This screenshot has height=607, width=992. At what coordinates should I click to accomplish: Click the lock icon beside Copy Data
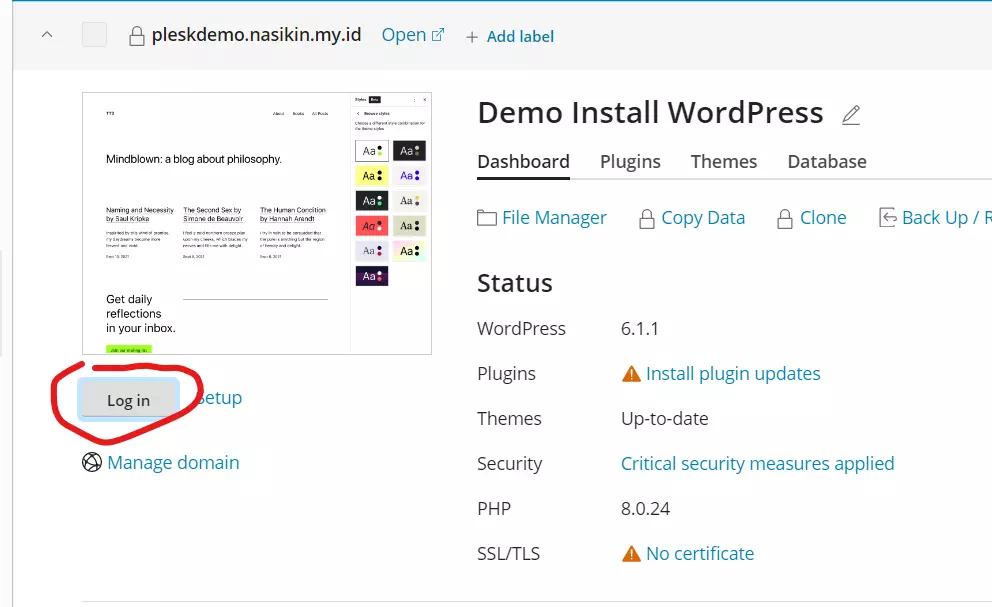click(x=647, y=219)
